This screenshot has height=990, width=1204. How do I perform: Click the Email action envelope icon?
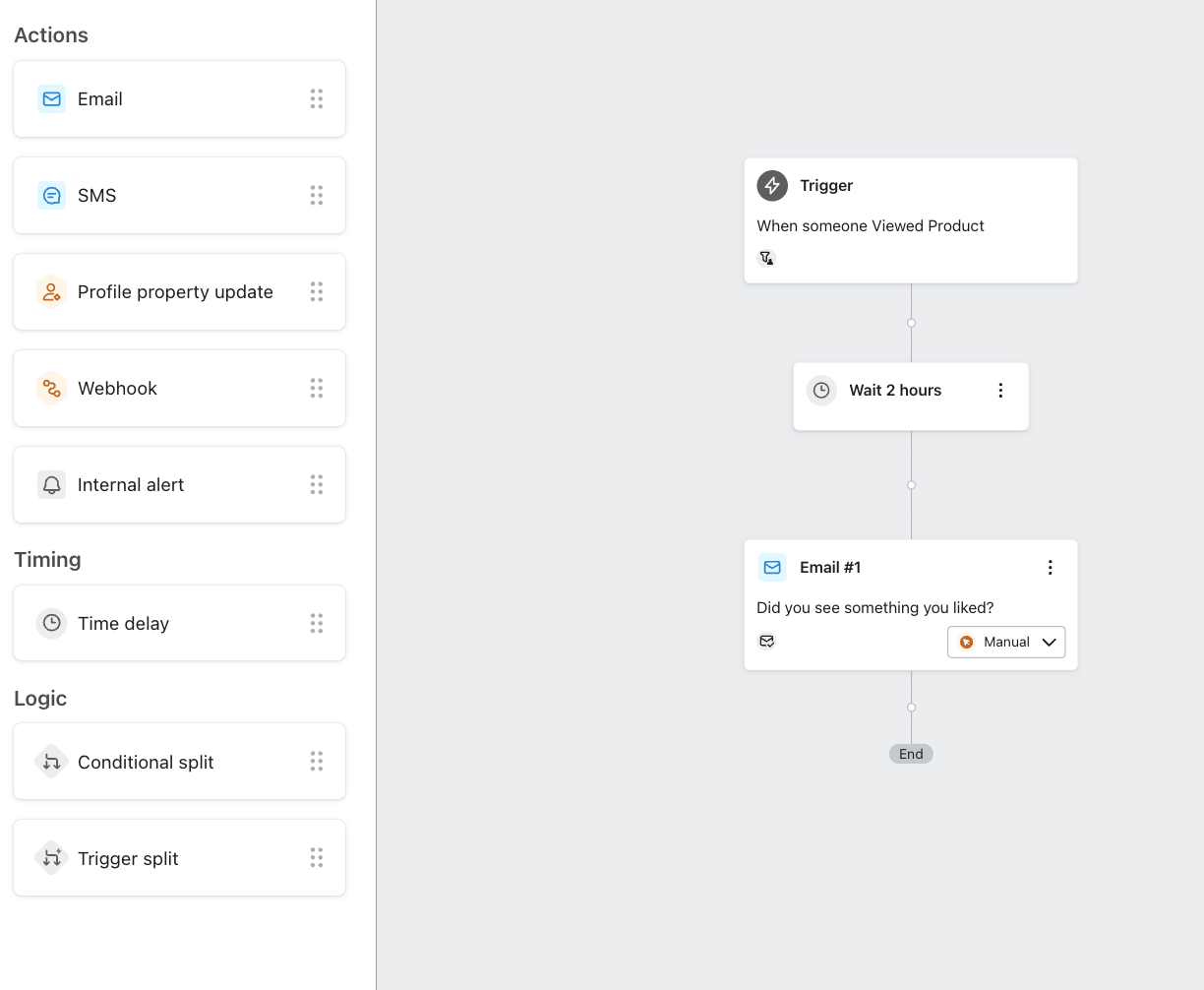click(x=51, y=99)
